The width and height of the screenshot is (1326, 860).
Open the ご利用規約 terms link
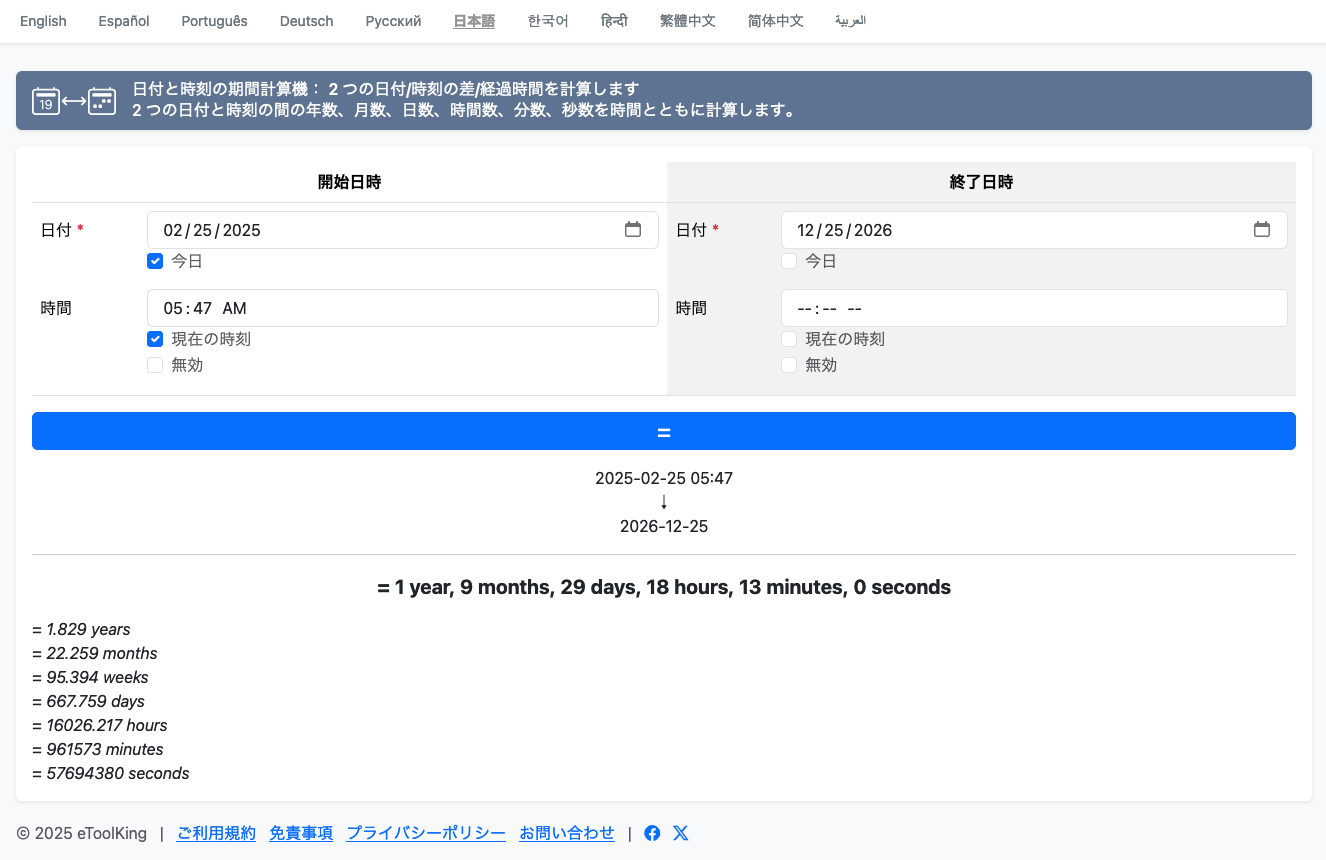pos(216,833)
